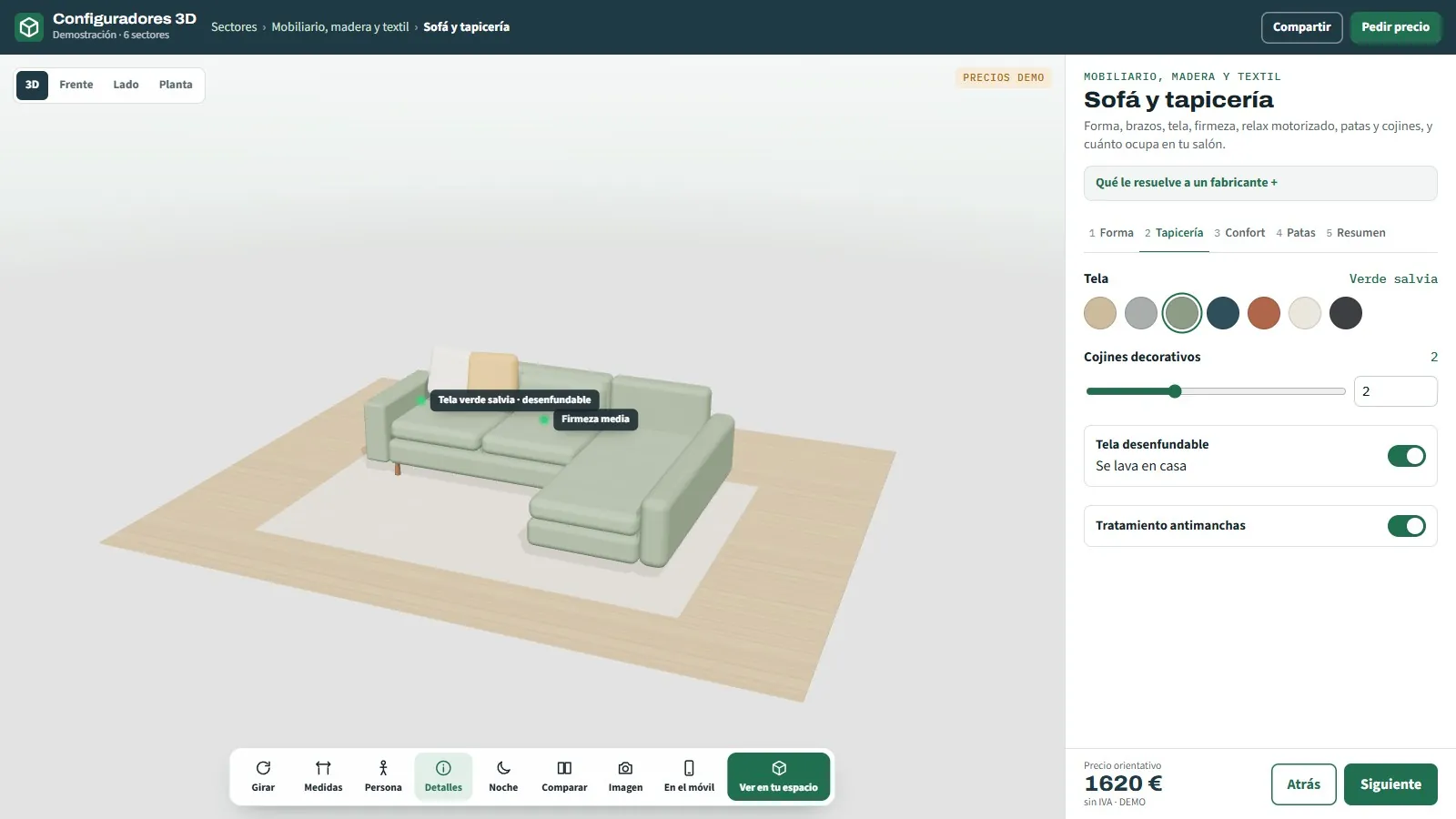Expand Qué le resuelve a un fabricante
Image resolution: width=1456 pixels, height=819 pixels.
coord(1260,183)
